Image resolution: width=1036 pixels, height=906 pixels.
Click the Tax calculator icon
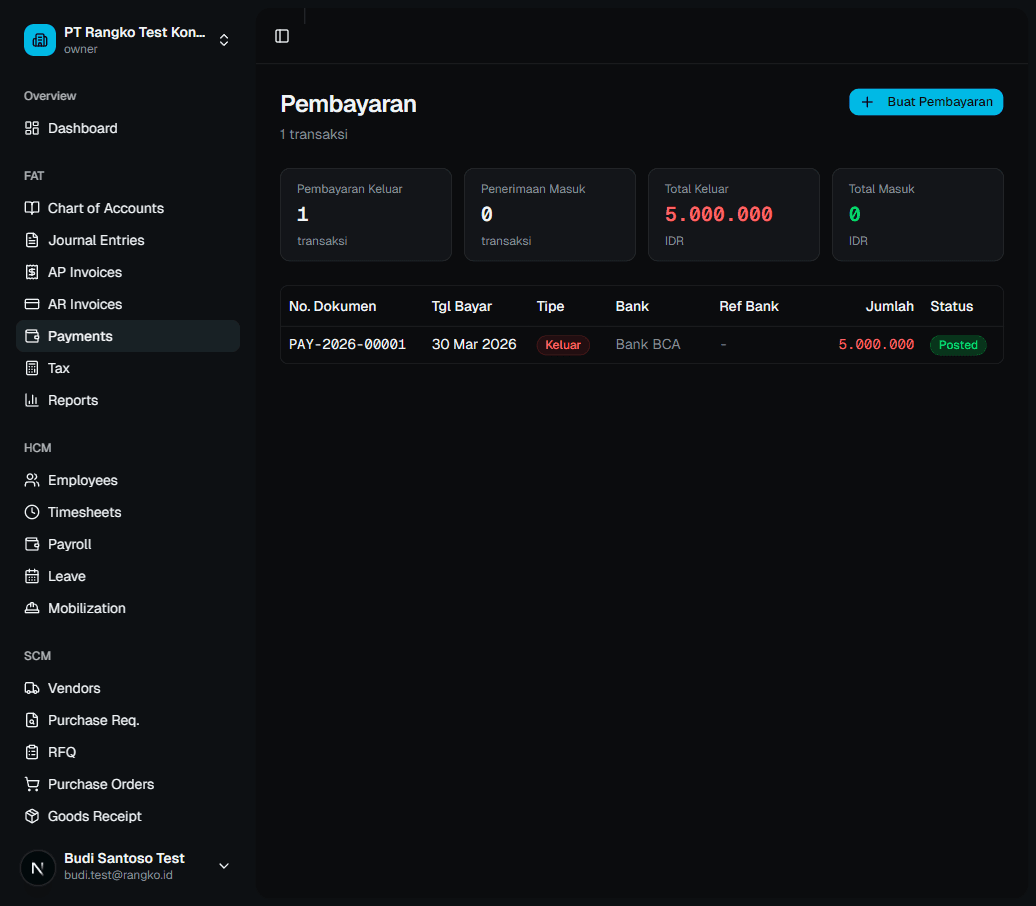click(32, 368)
